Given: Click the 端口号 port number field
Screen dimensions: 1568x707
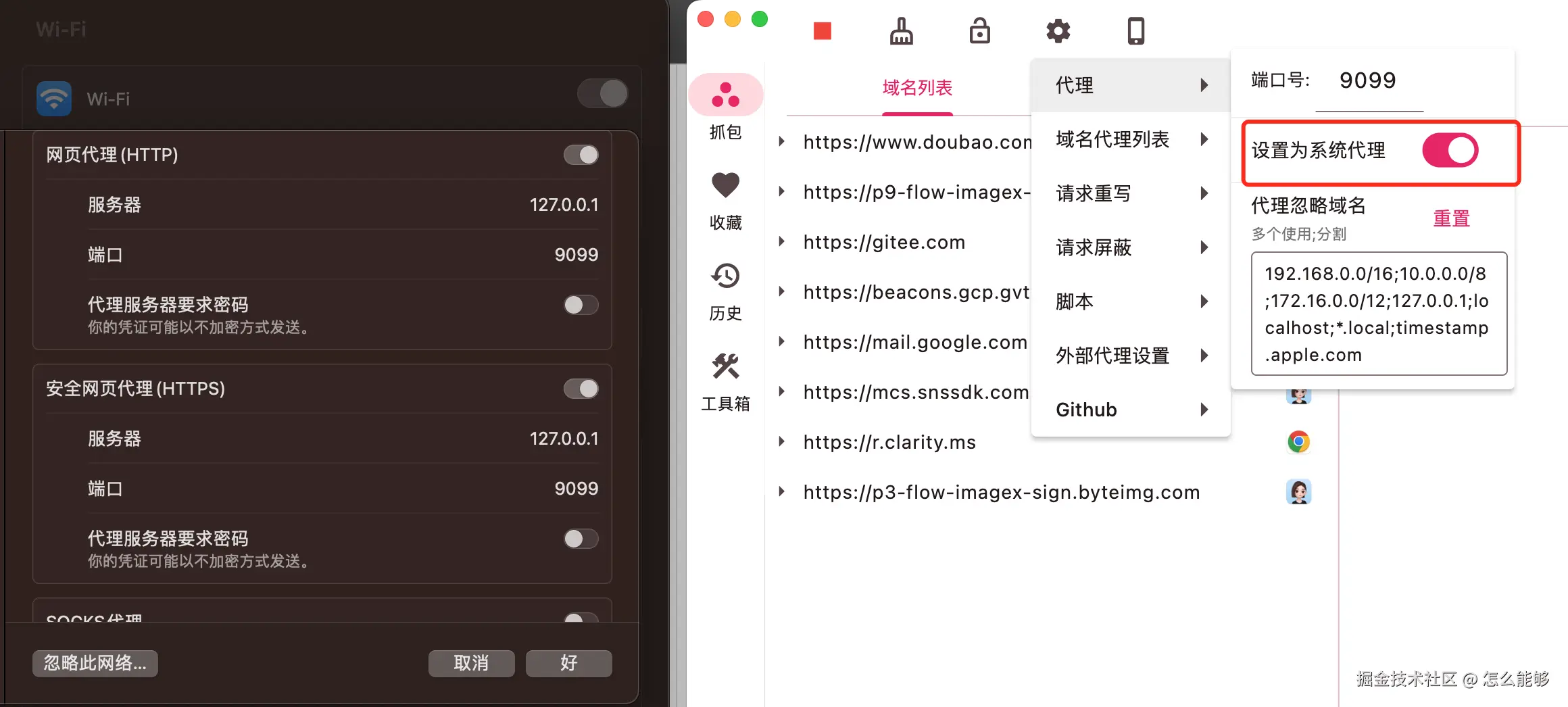Looking at the screenshot, I should (1368, 80).
